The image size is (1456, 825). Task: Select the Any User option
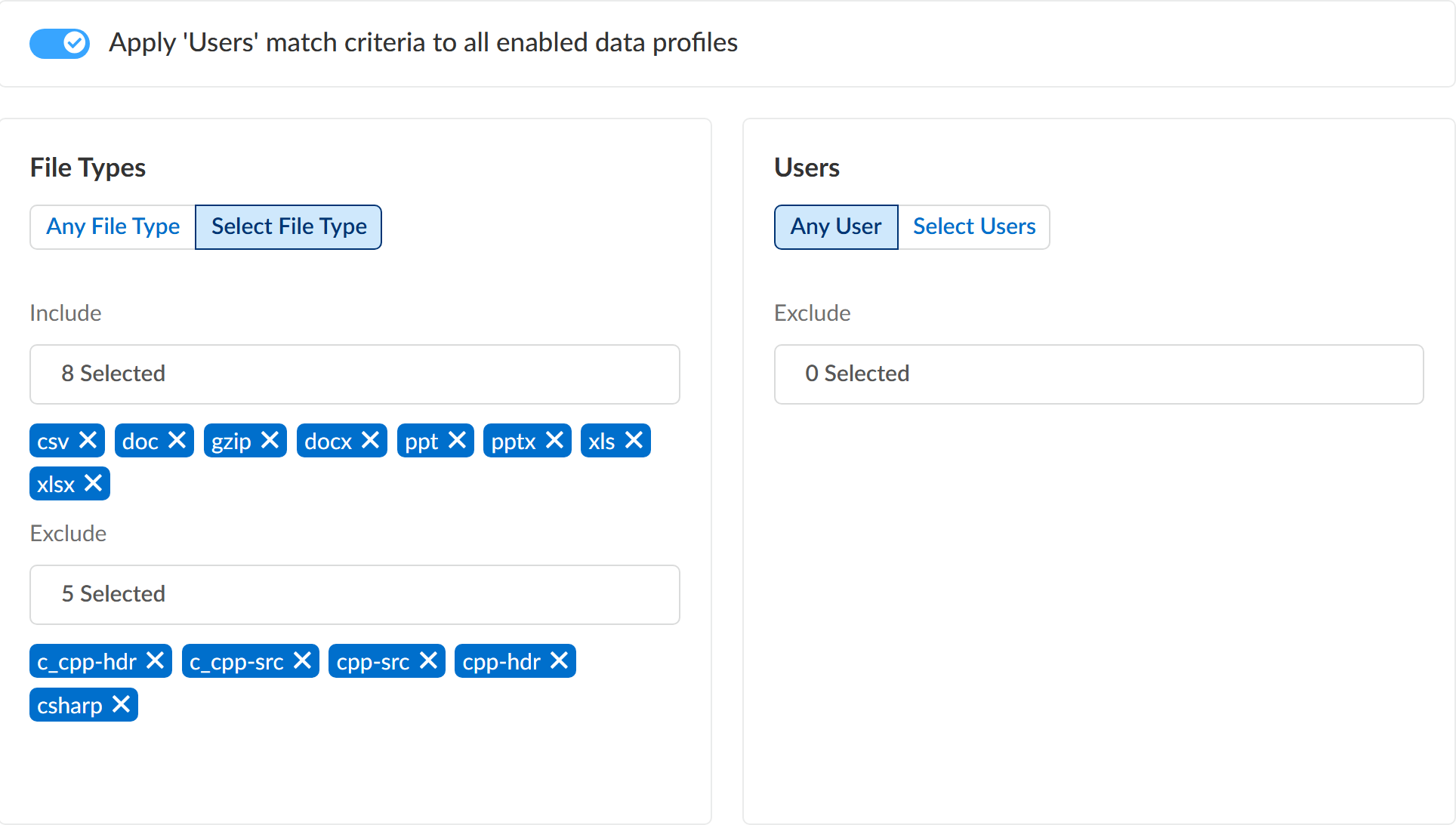835,226
